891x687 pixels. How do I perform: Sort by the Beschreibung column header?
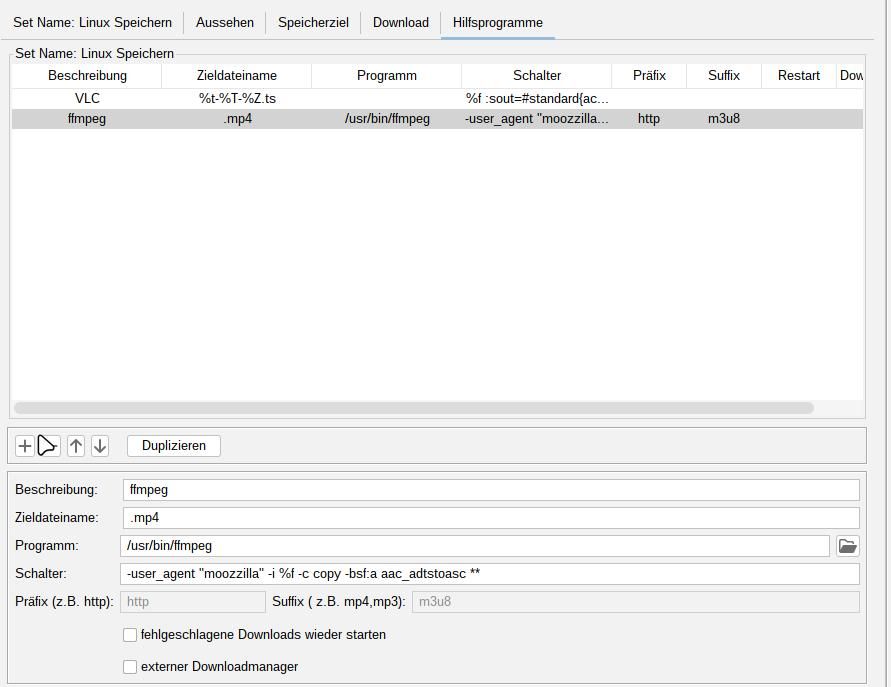pyautogui.click(x=87, y=76)
